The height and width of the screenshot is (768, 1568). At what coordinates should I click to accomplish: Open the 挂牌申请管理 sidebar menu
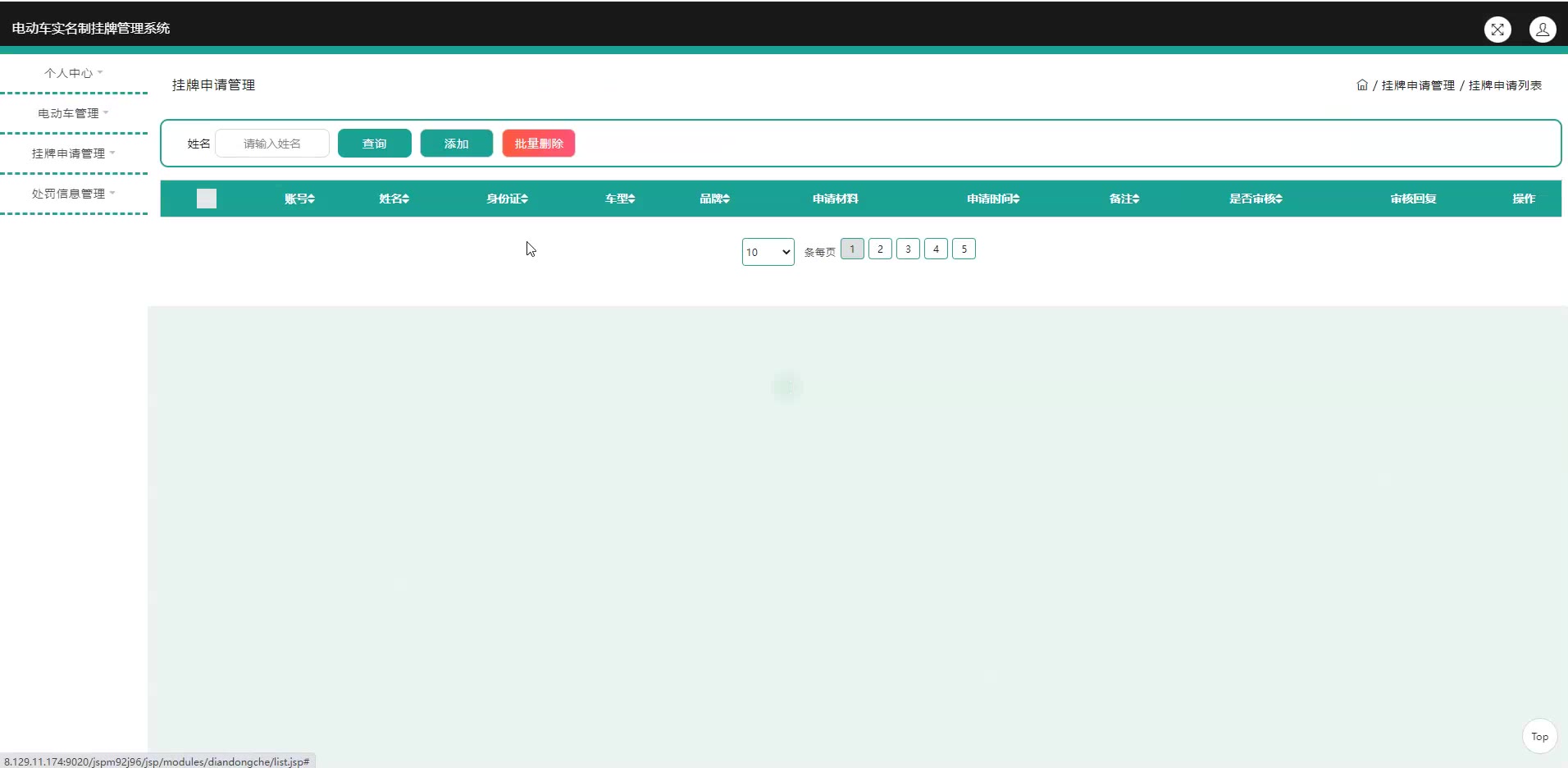click(74, 153)
